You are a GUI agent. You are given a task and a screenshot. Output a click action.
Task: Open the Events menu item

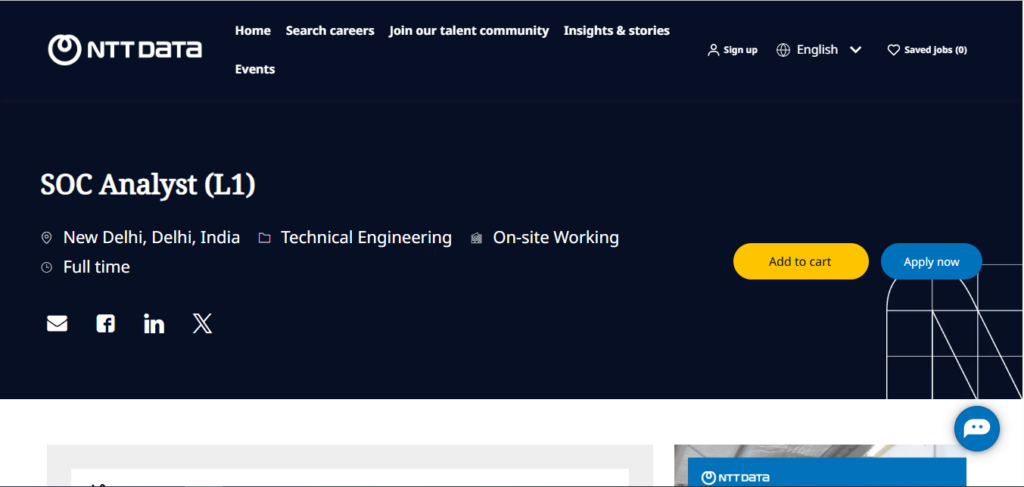click(255, 69)
